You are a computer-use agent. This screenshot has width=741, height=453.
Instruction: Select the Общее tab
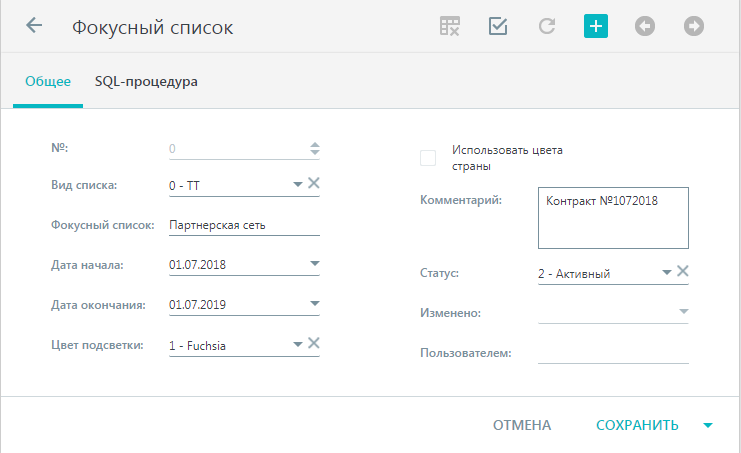point(48,81)
